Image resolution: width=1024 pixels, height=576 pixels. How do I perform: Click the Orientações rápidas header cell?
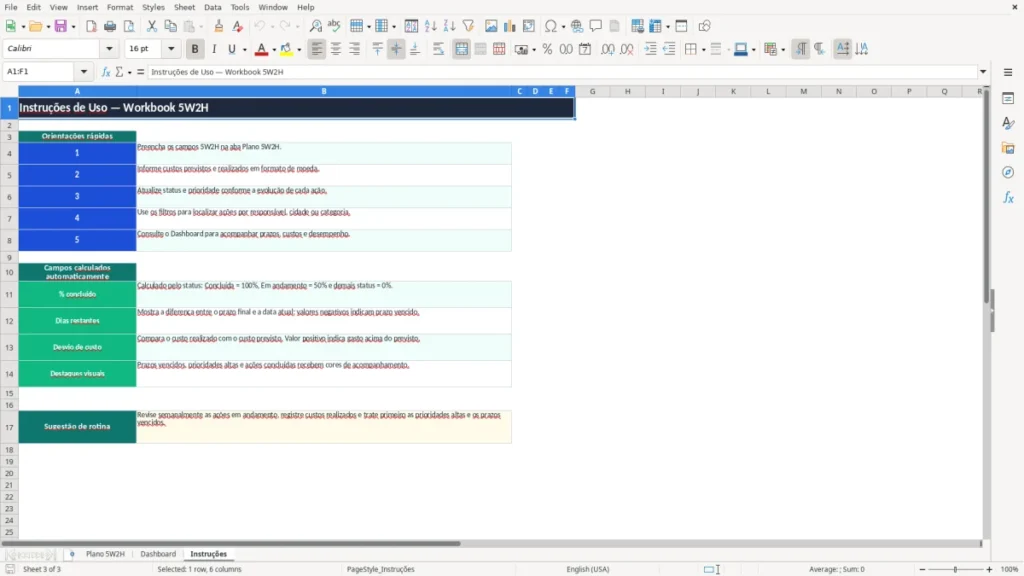click(x=77, y=136)
